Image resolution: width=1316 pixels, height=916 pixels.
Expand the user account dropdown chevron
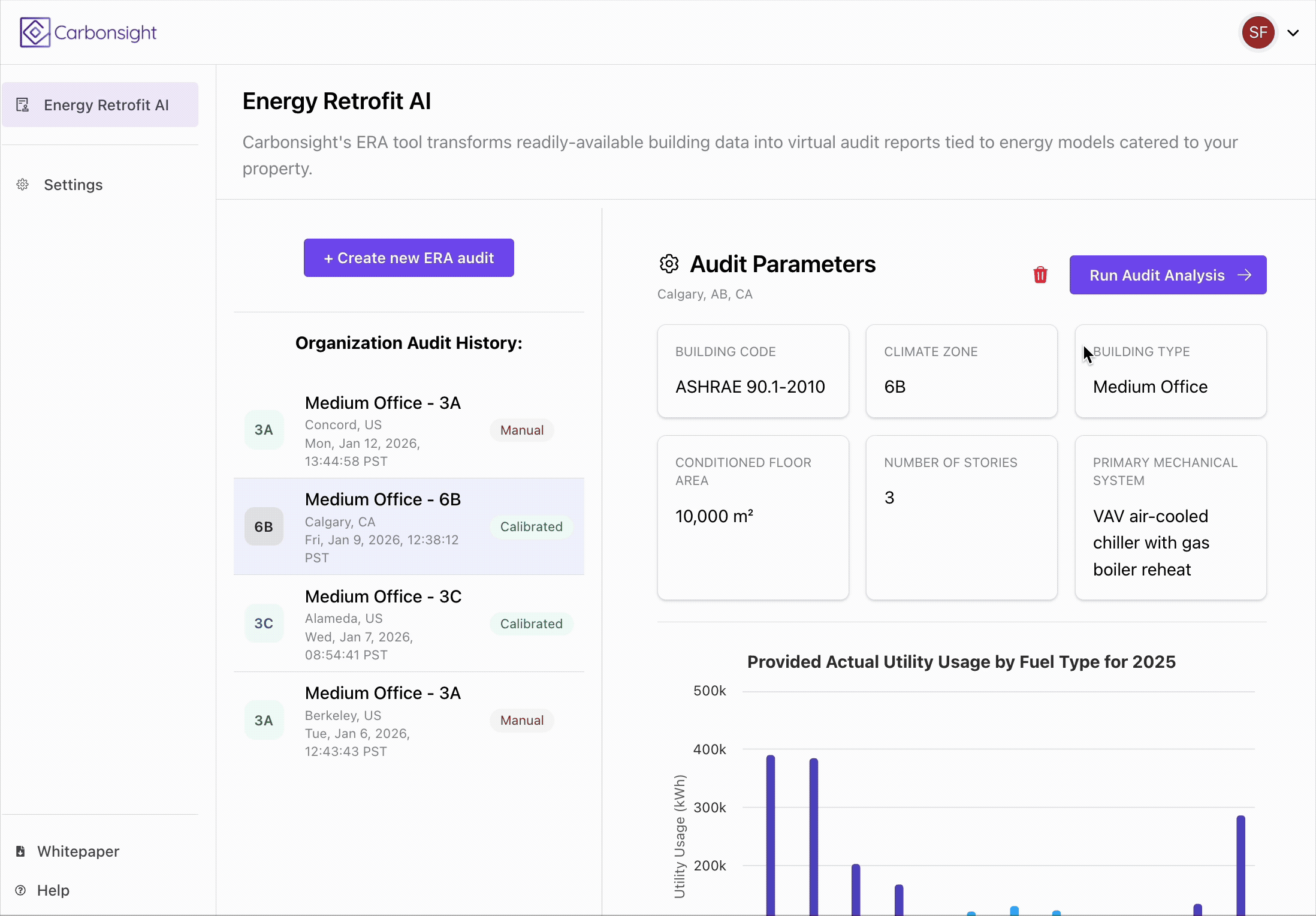click(1293, 33)
